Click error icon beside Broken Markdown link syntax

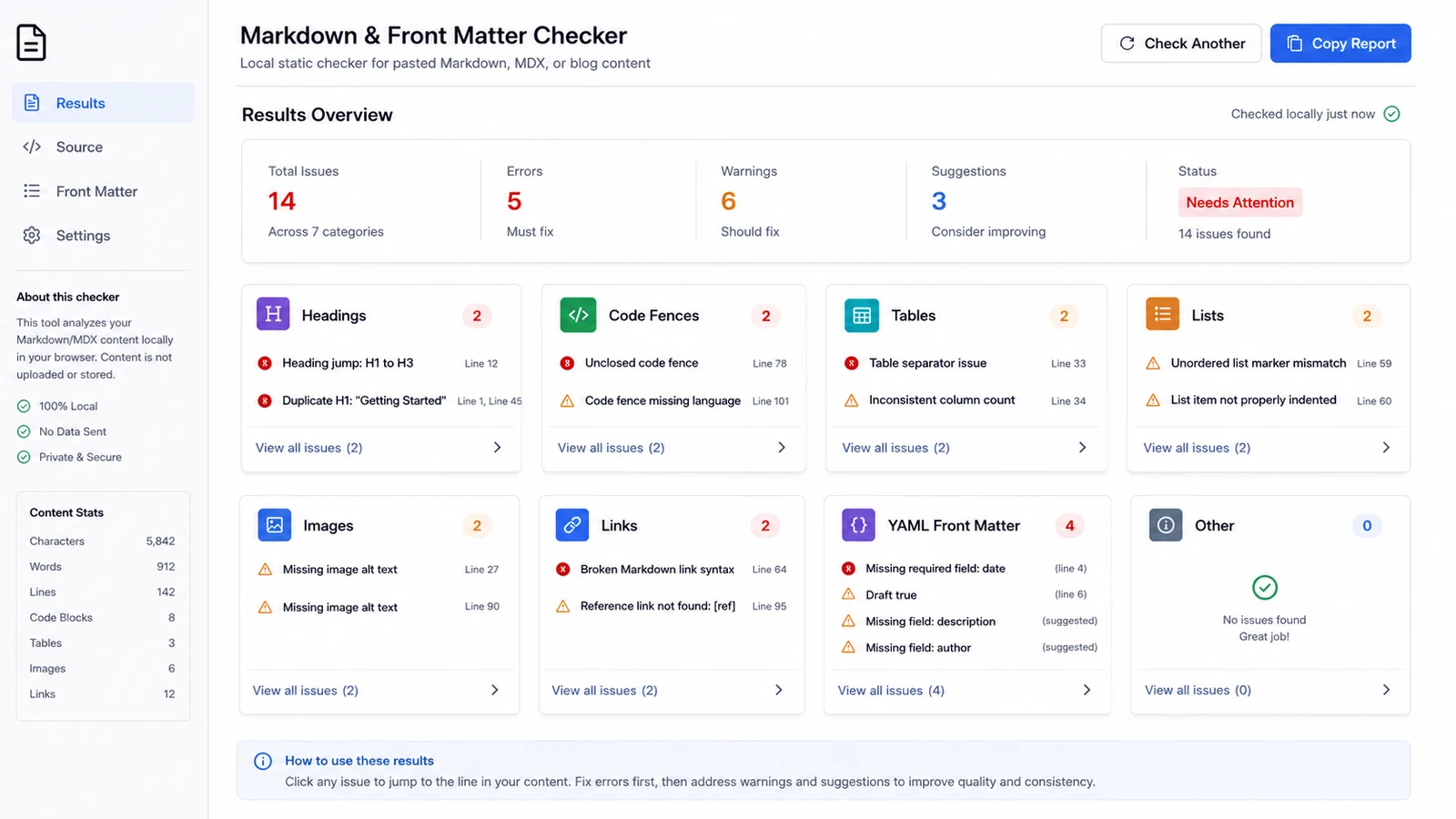563,570
